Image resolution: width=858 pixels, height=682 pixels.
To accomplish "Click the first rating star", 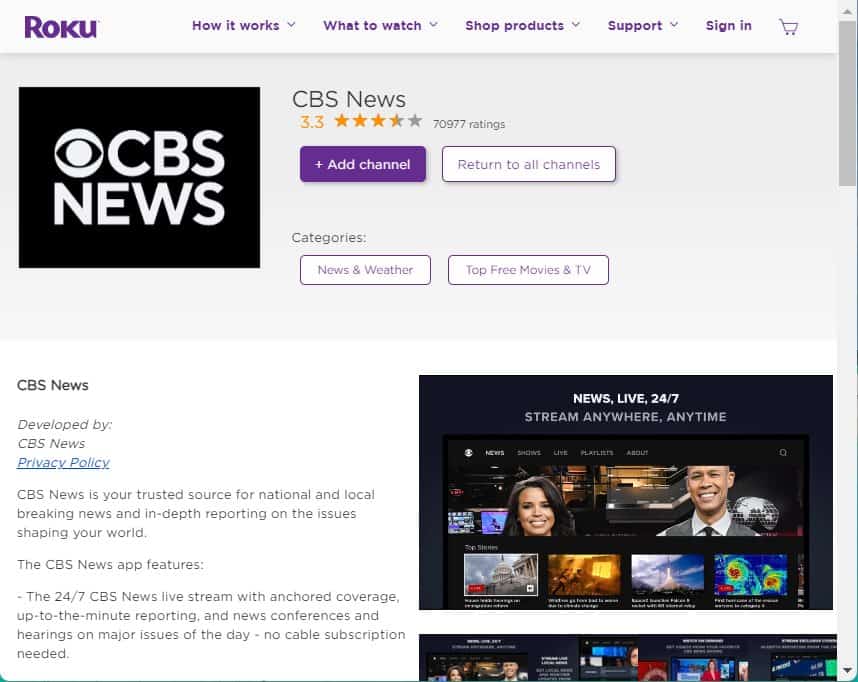I will pyautogui.click(x=341, y=121).
